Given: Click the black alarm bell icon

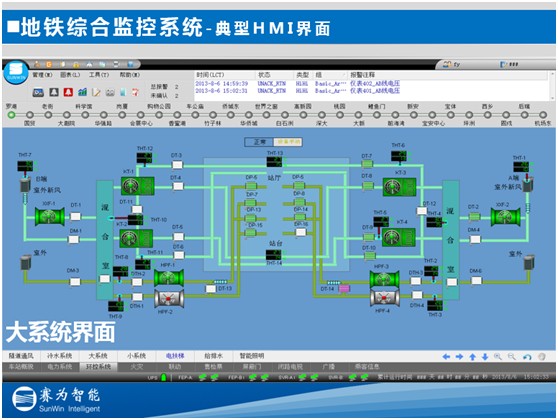Looking at the screenshot, I should pyautogui.click(x=54, y=93).
